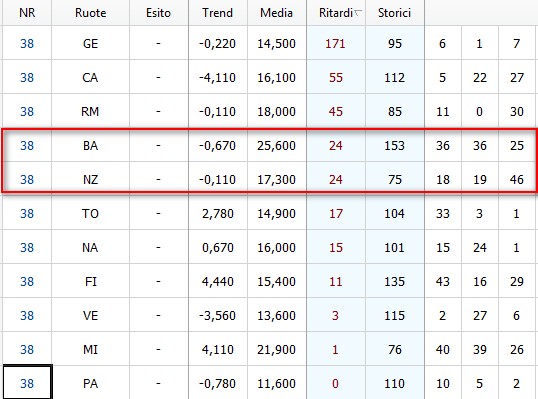Click the value 43 in FI row
The width and height of the screenshot is (538, 399).
point(443,281)
